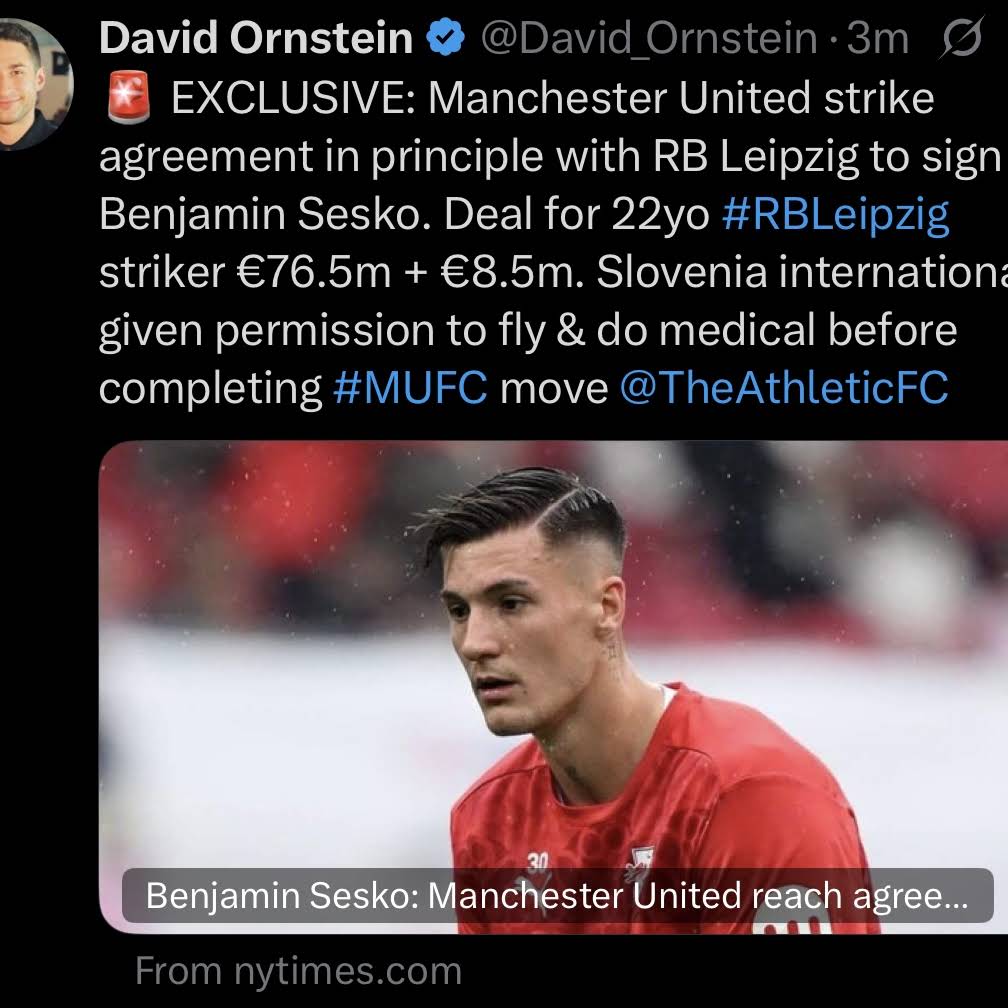This screenshot has width=1008, height=1008.
Task: Visit the @David_Ornstein handle
Action: pyautogui.click(x=649, y=39)
